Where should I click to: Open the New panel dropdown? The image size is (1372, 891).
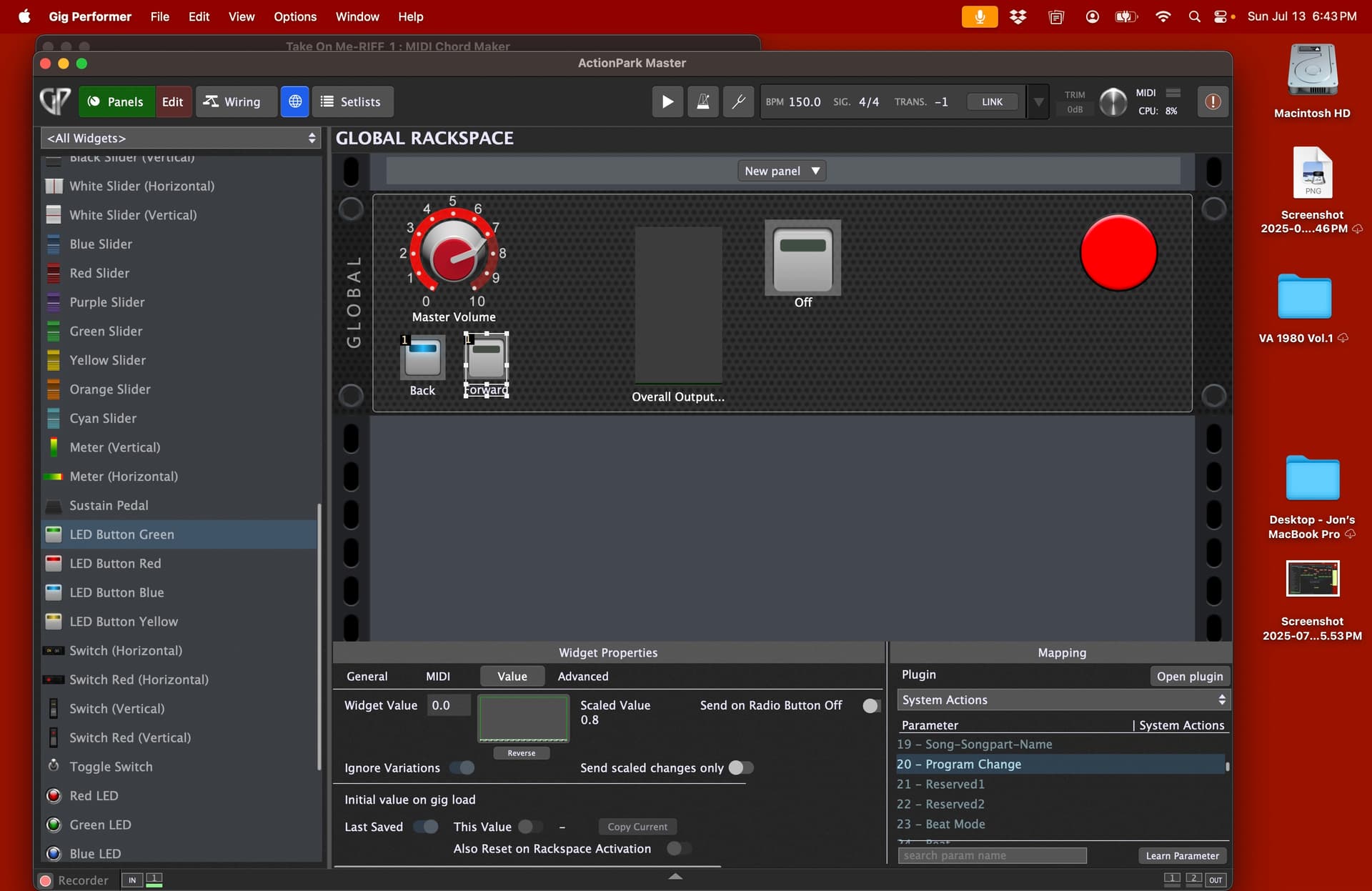(782, 171)
